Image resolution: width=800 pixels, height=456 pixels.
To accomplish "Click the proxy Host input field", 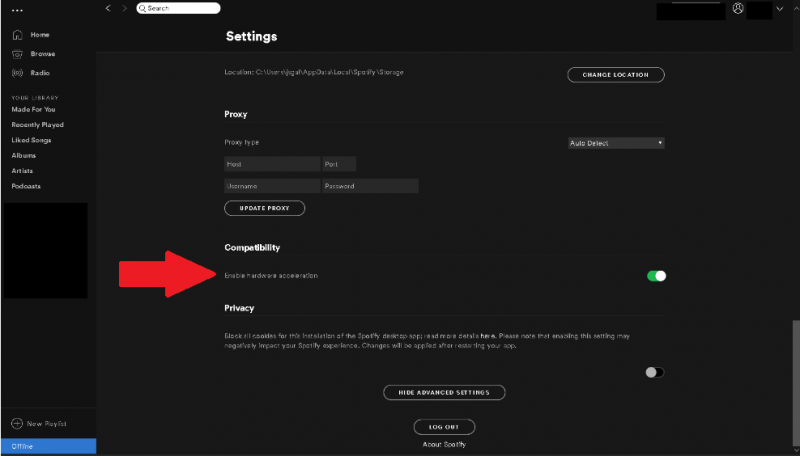I will tap(272, 164).
